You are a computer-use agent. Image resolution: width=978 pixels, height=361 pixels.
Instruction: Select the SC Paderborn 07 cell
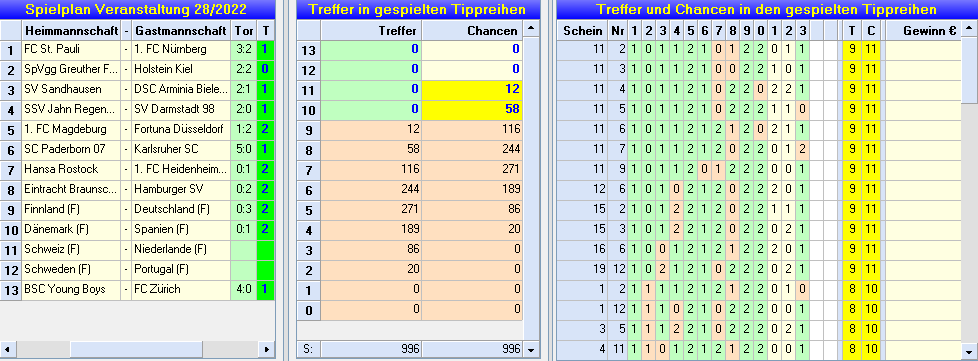point(71,149)
